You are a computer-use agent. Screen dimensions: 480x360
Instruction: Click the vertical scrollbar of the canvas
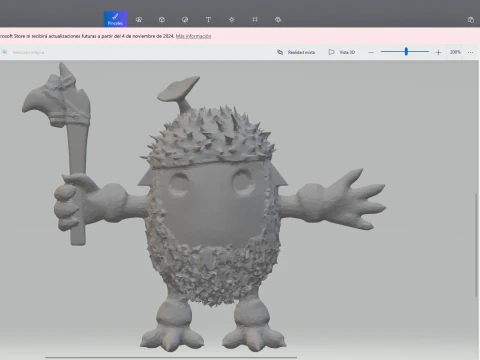point(476,245)
